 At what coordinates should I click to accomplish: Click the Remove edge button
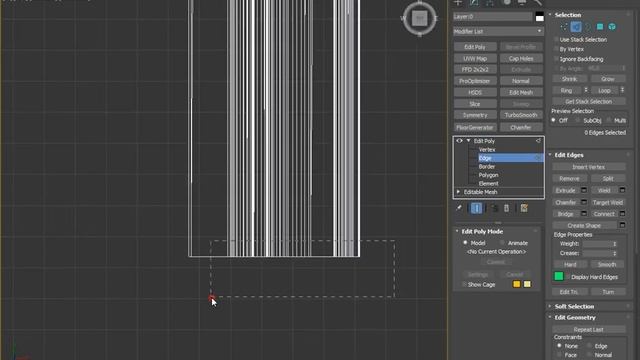[x=569, y=178]
